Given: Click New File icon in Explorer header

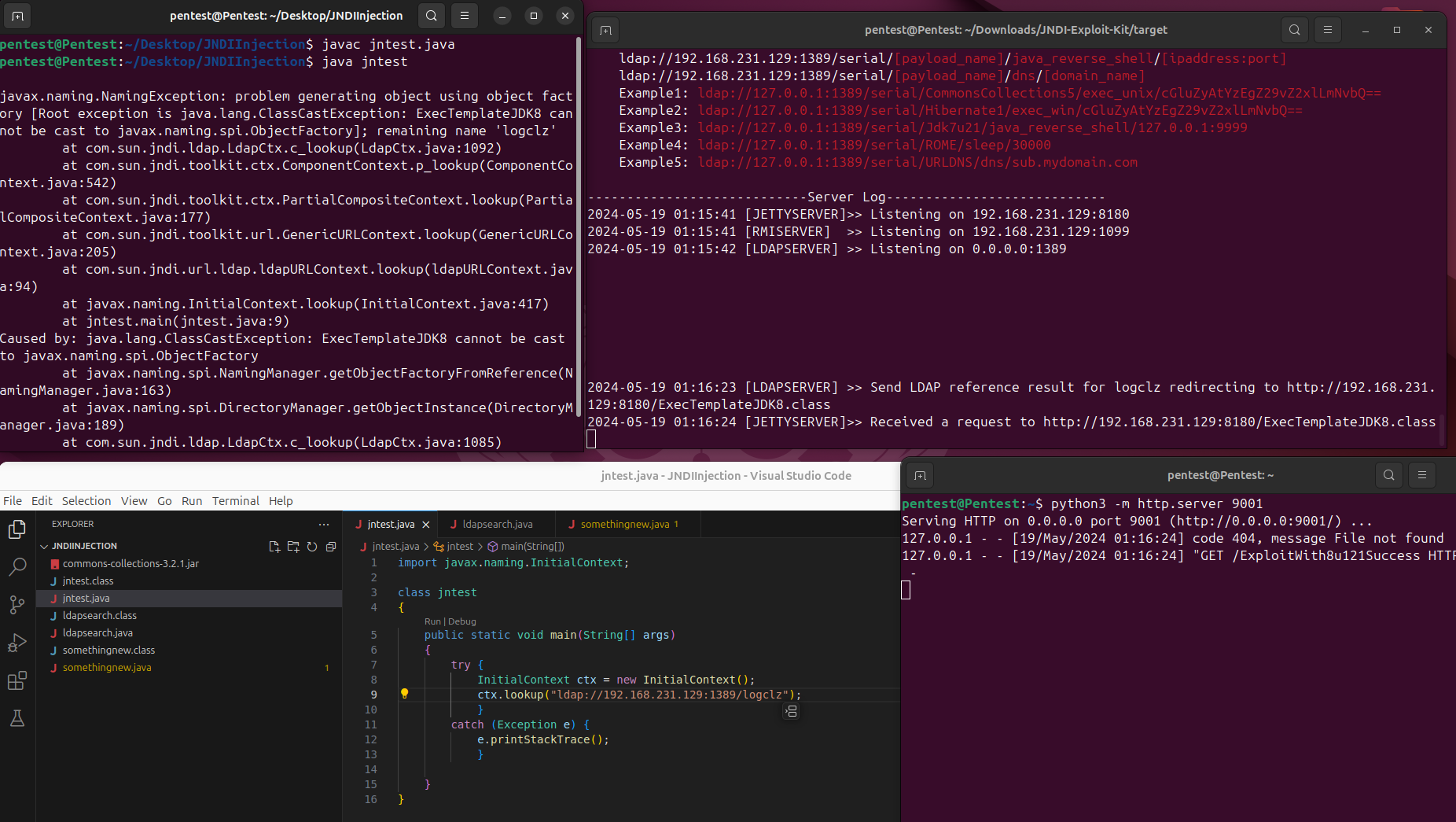Looking at the screenshot, I should coord(274,547).
